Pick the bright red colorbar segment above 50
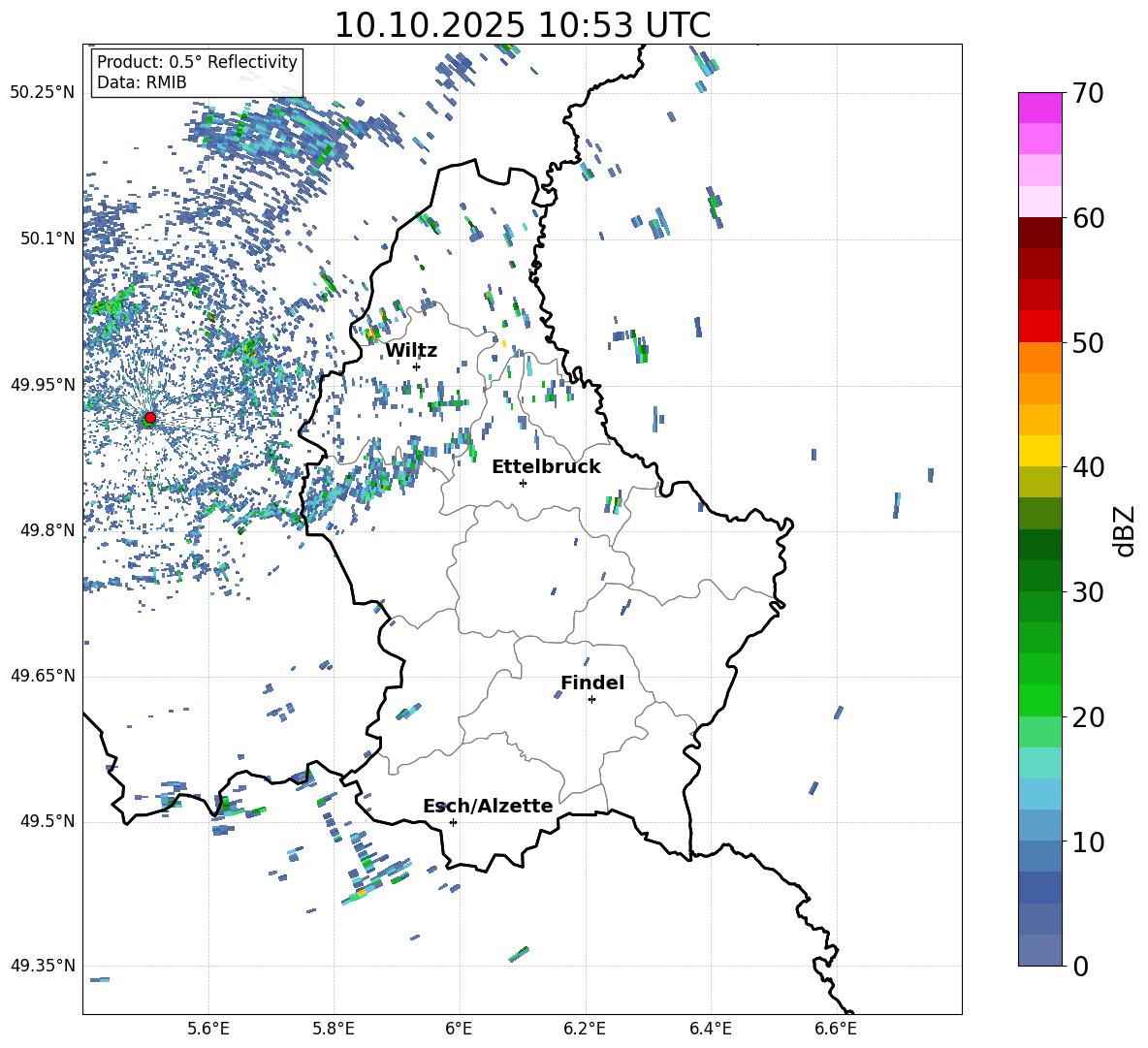The image size is (1148, 1048). tap(1040, 326)
